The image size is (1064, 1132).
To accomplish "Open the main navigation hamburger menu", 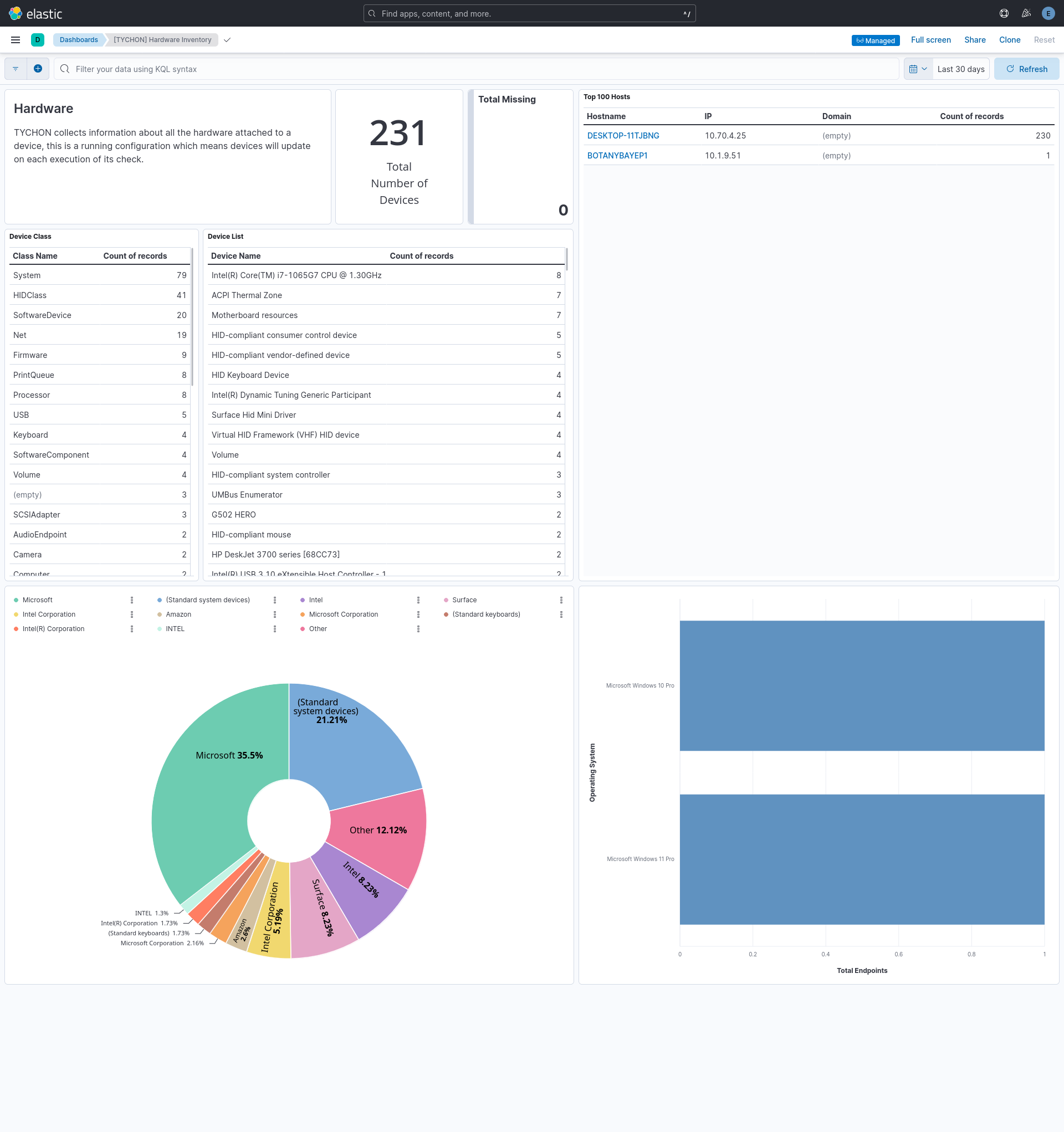I will (x=16, y=40).
